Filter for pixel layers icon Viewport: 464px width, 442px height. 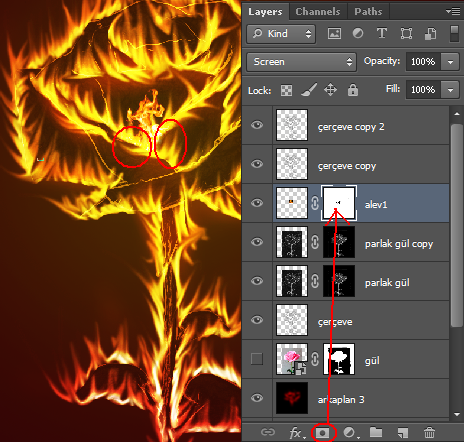pos(334,34)
